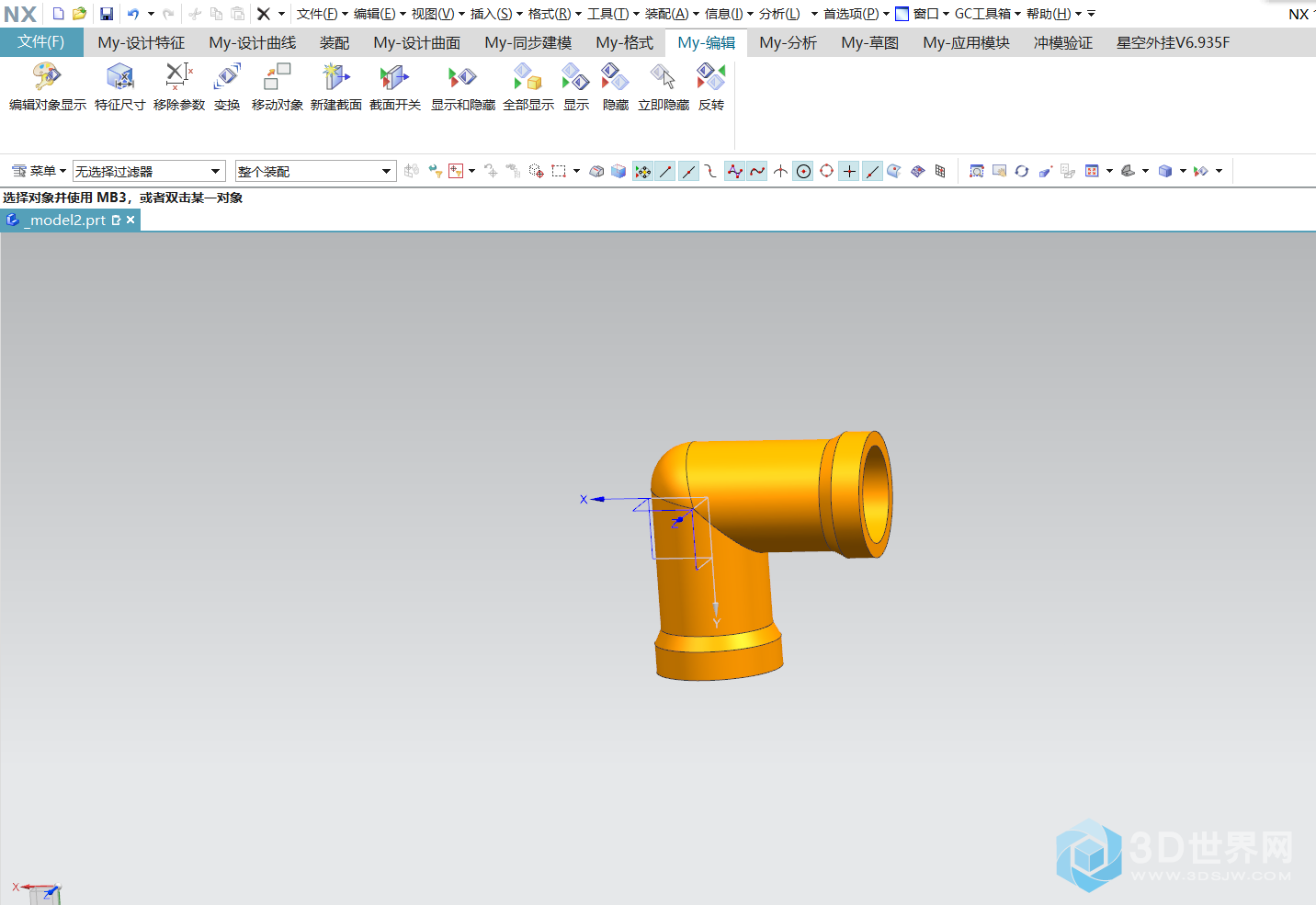
Task: Click the Pan view hand icon
Action: (x=999, y=171)
